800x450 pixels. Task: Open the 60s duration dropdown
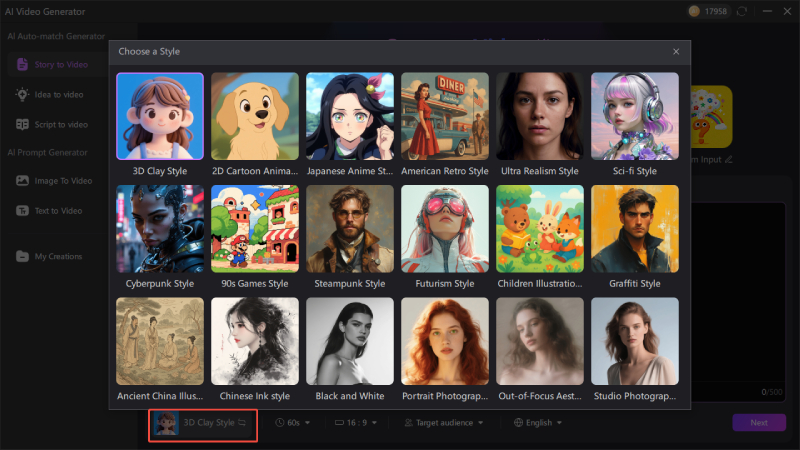pyautogui.click(x=292, y=423)
